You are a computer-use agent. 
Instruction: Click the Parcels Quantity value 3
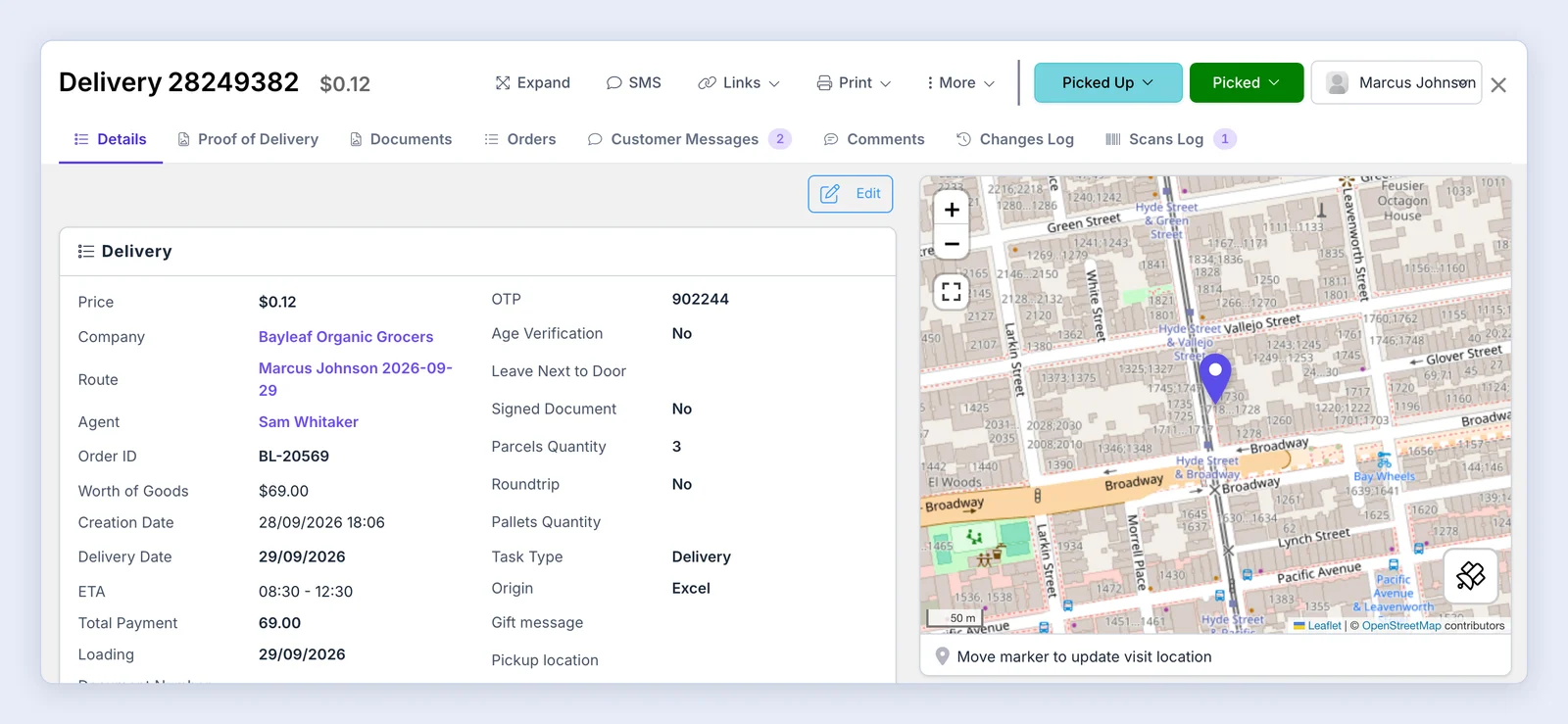click(x=676, y=447)
